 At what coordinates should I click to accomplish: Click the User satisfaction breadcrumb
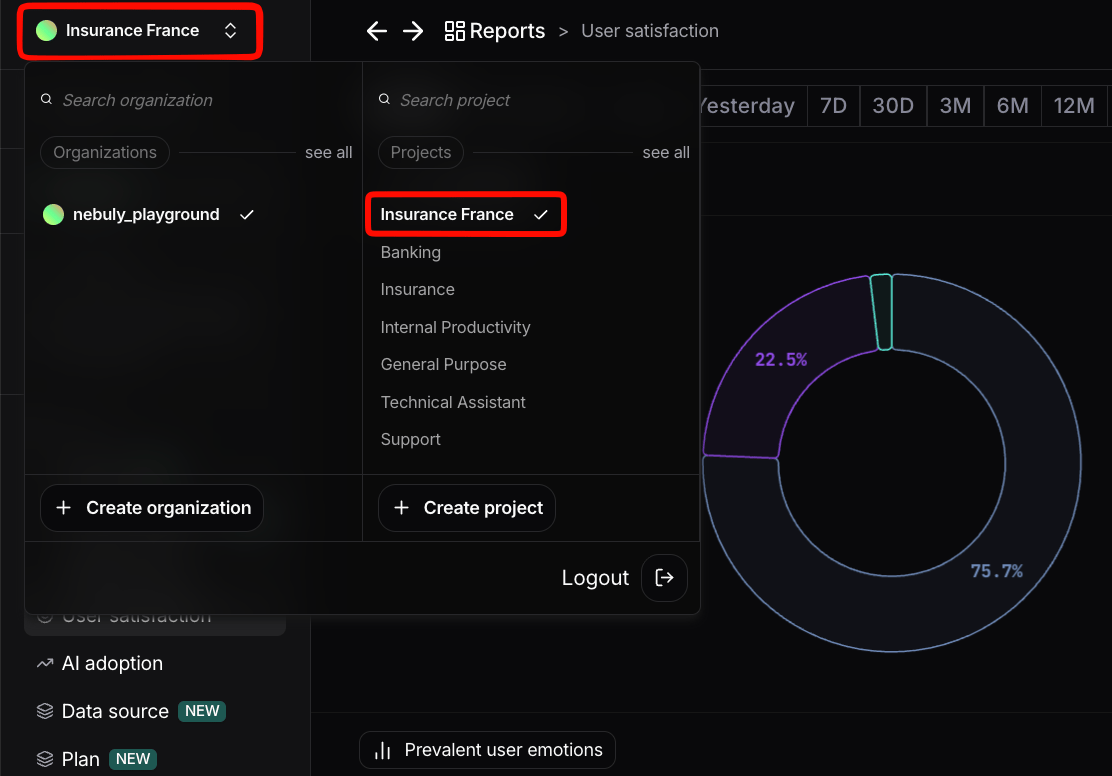point(650,31)
